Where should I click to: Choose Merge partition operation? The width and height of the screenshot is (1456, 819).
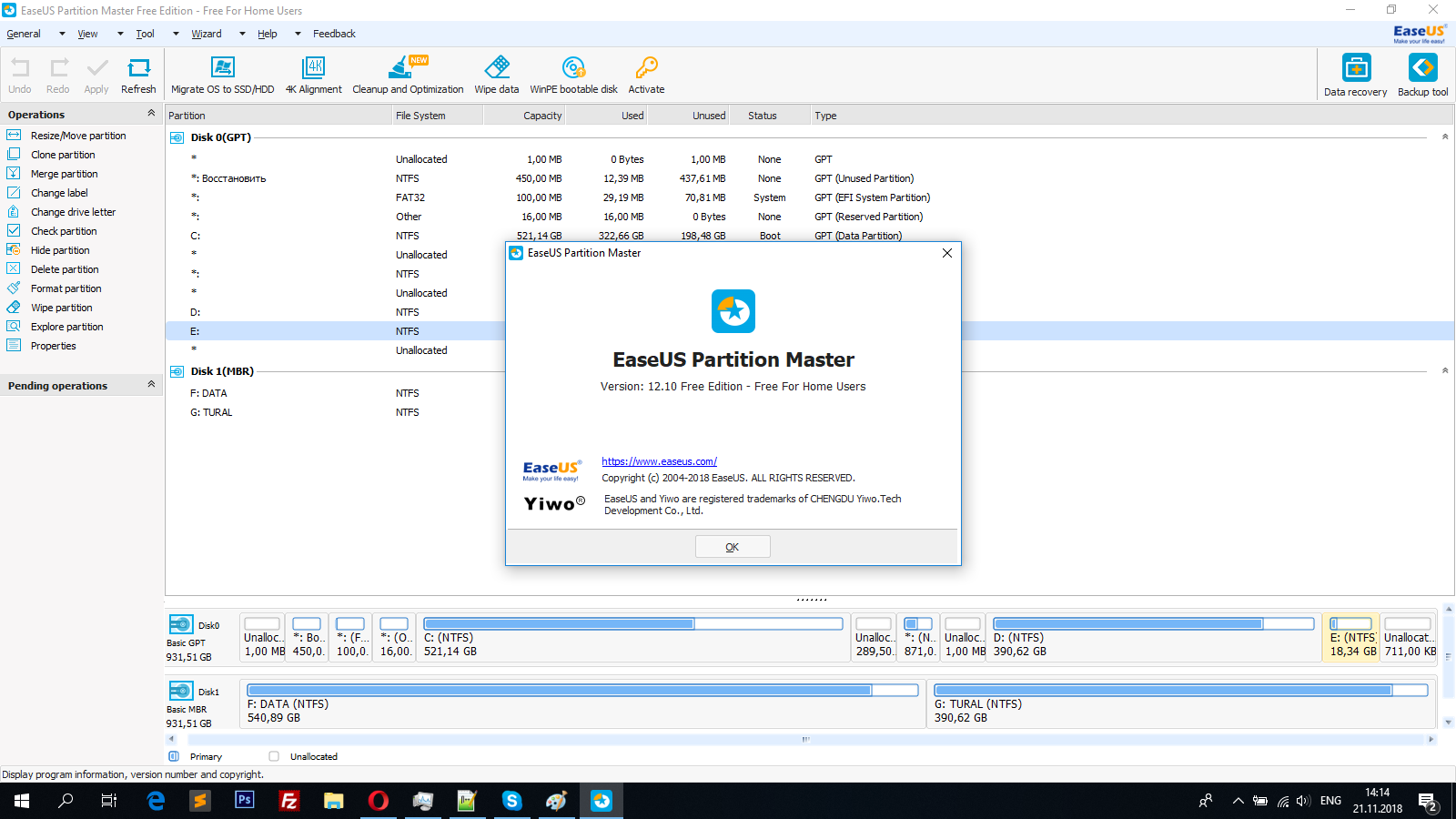(x=64, y=174)
